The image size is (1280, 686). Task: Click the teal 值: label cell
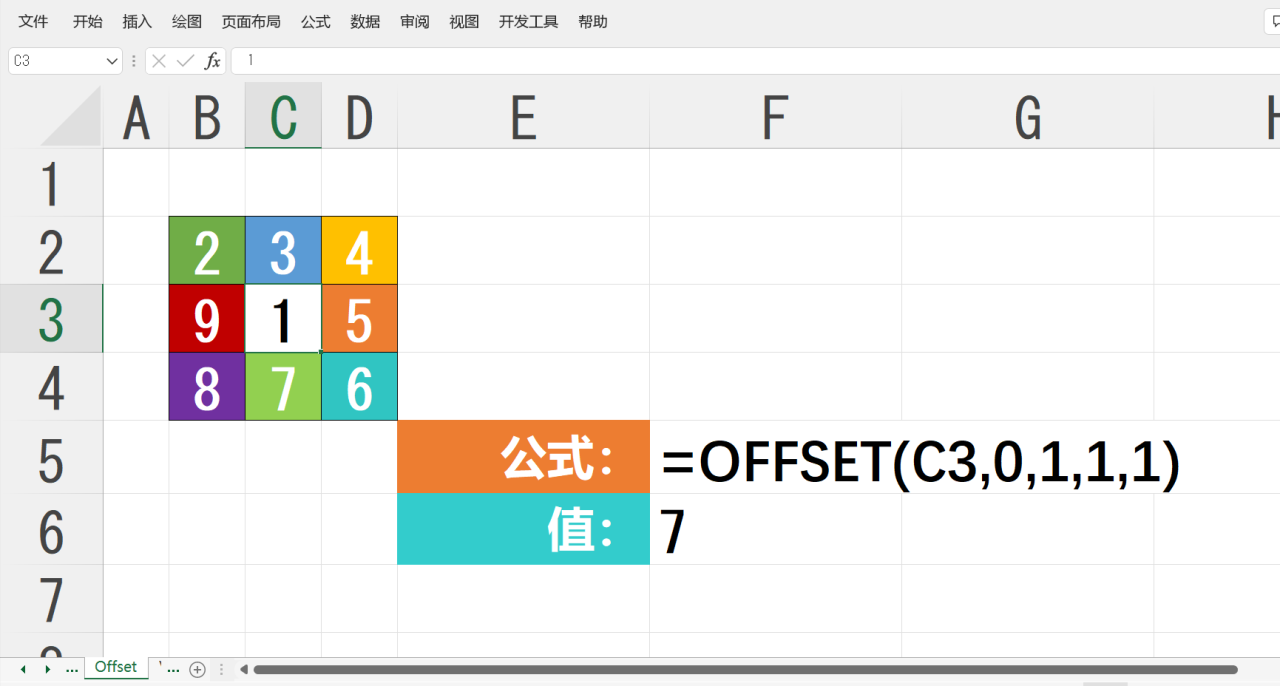(x=523, y=529)
